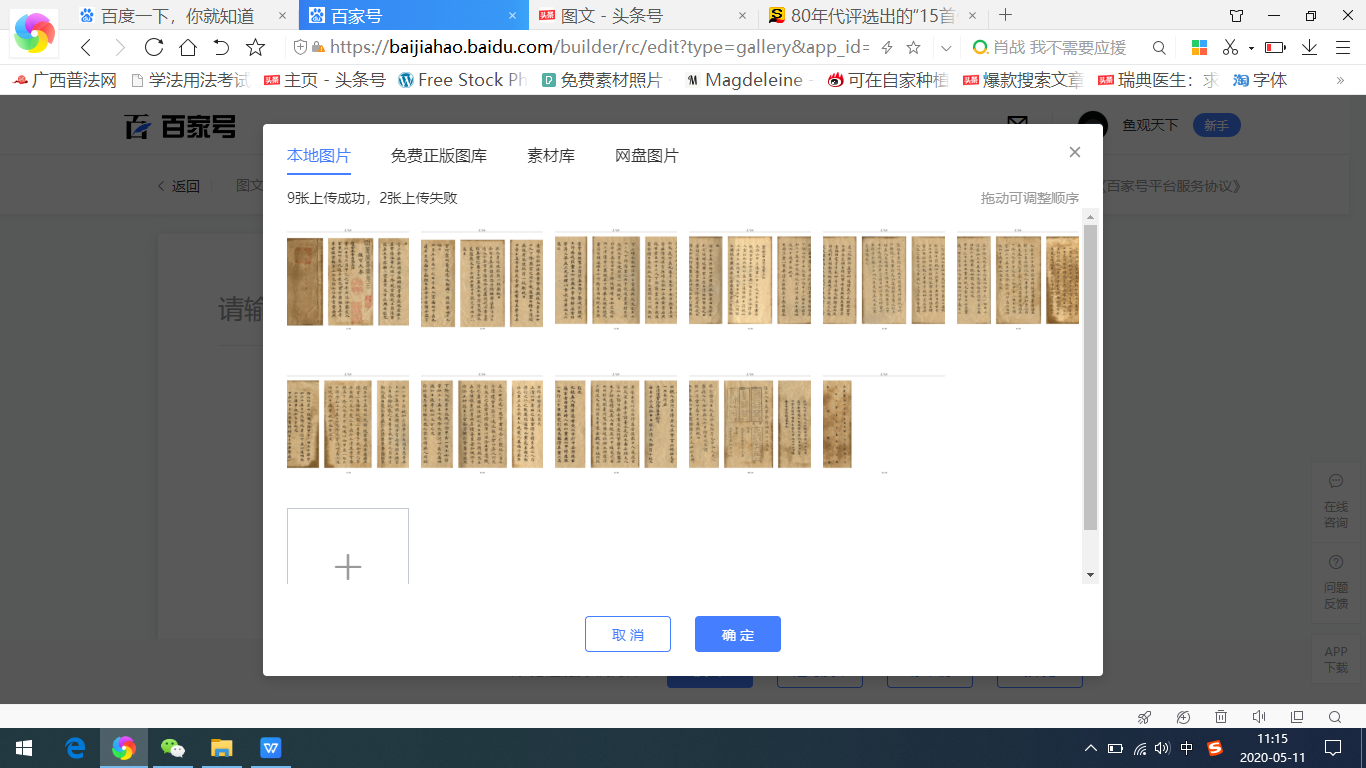
Task: Open the mail envelope icon on the background page
Action: click(x=1017, y=124)
